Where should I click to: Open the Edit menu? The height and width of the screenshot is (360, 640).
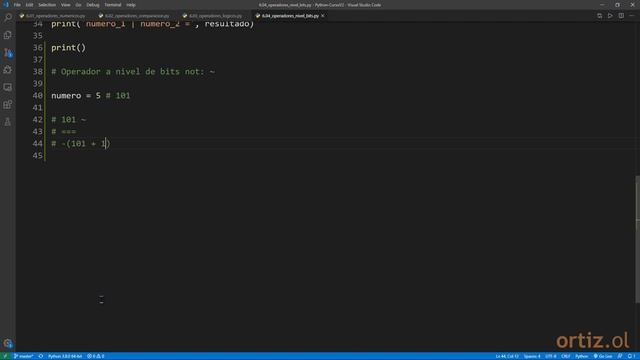[x=29, y=5]
